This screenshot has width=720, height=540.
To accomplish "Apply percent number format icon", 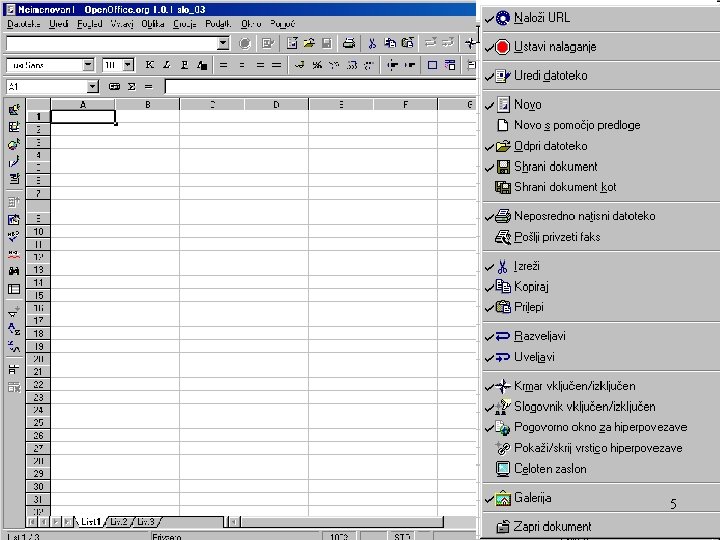I will [x=317, y=65].
